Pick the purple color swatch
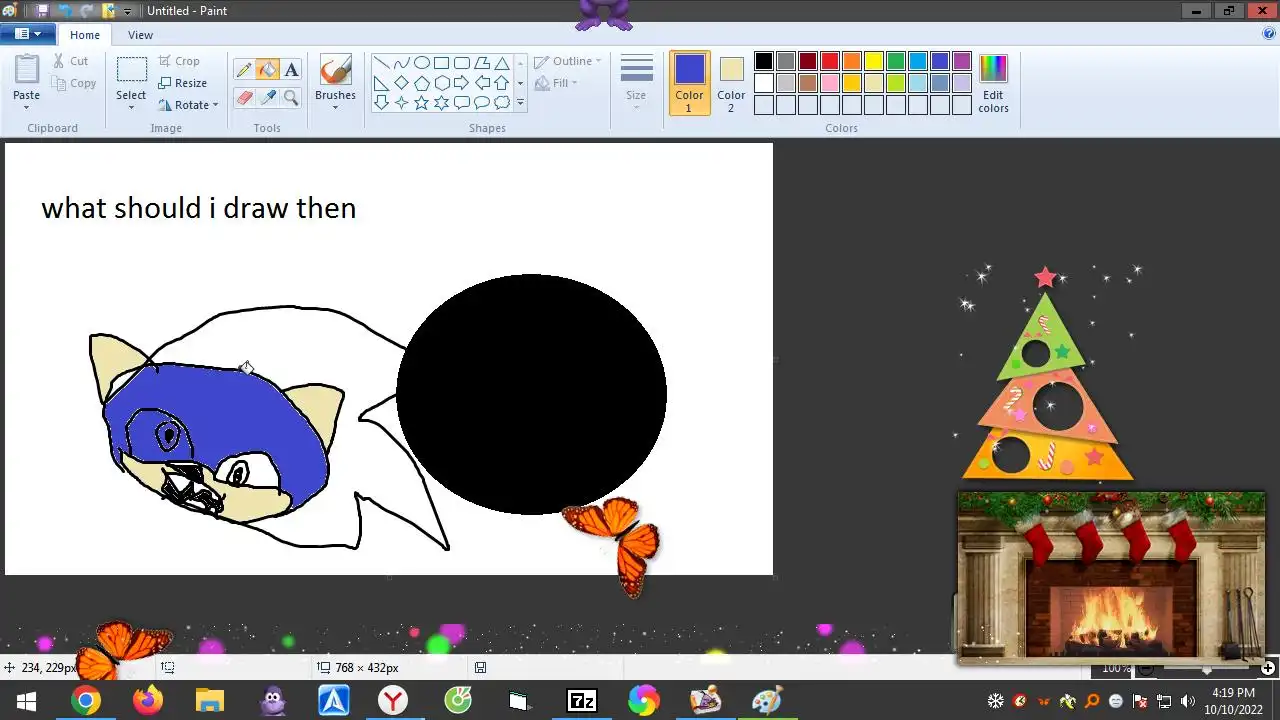This screenshot has height=720, width=1280. [962, 61]
